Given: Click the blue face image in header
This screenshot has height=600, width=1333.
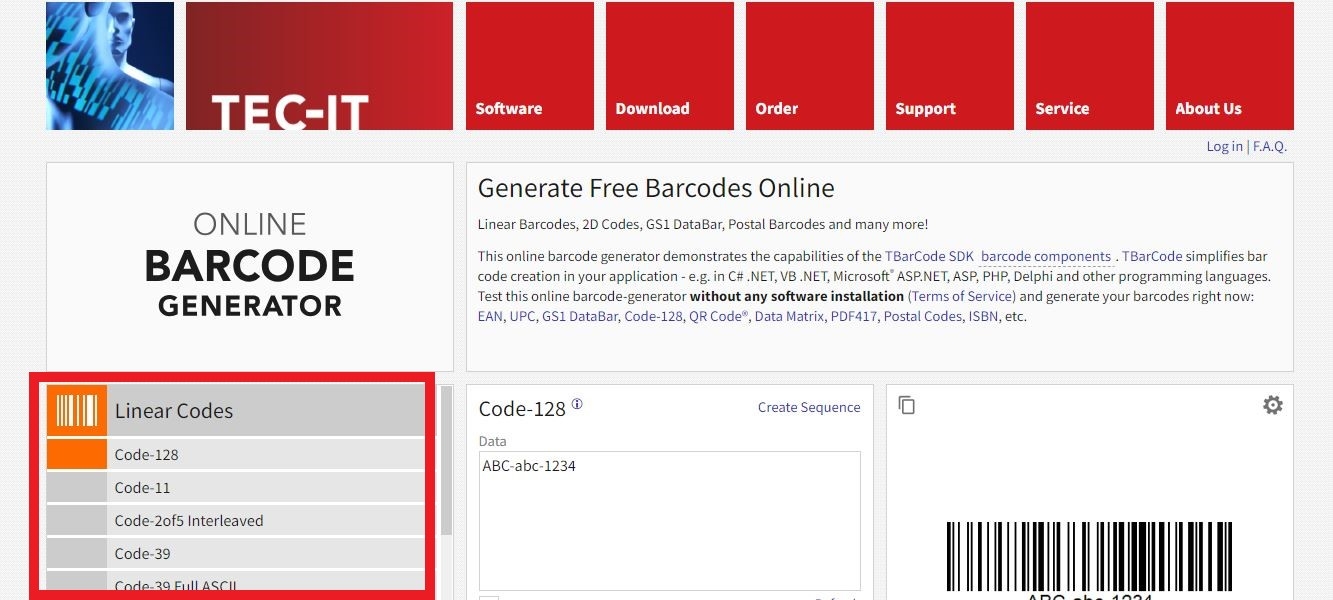Looking at the screenshot, I should (x=110, y=66).
